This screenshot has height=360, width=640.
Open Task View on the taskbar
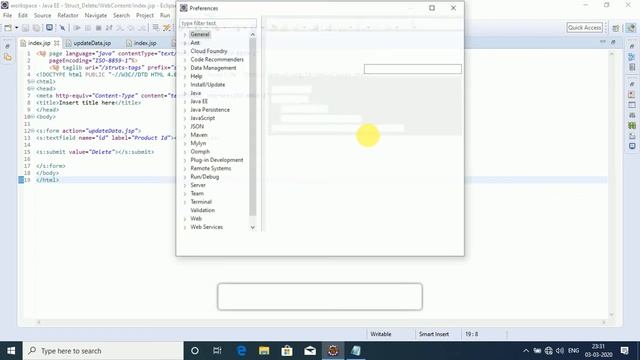coord(217,351)
